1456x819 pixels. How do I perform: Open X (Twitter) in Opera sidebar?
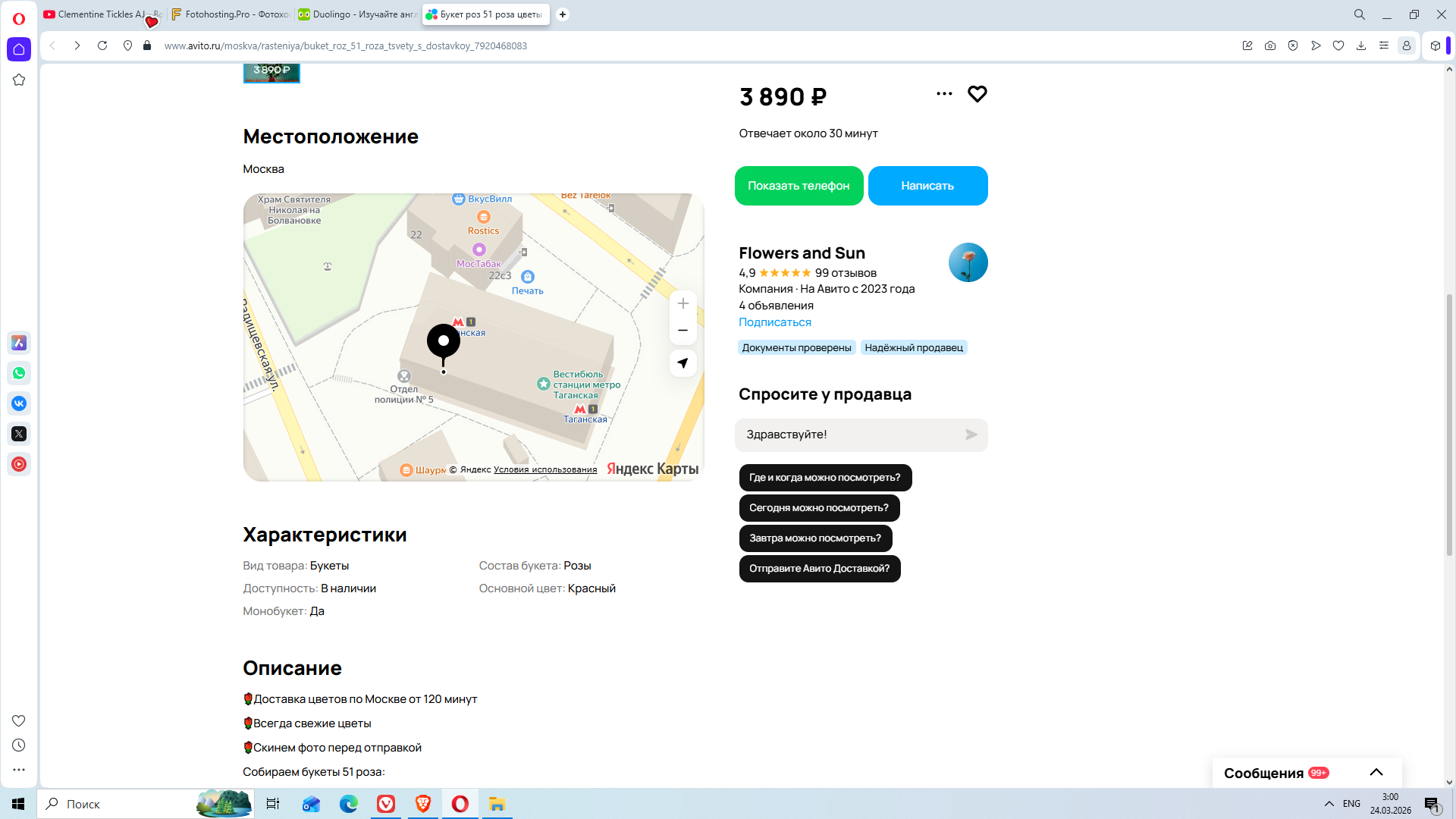tap(19, 434)
